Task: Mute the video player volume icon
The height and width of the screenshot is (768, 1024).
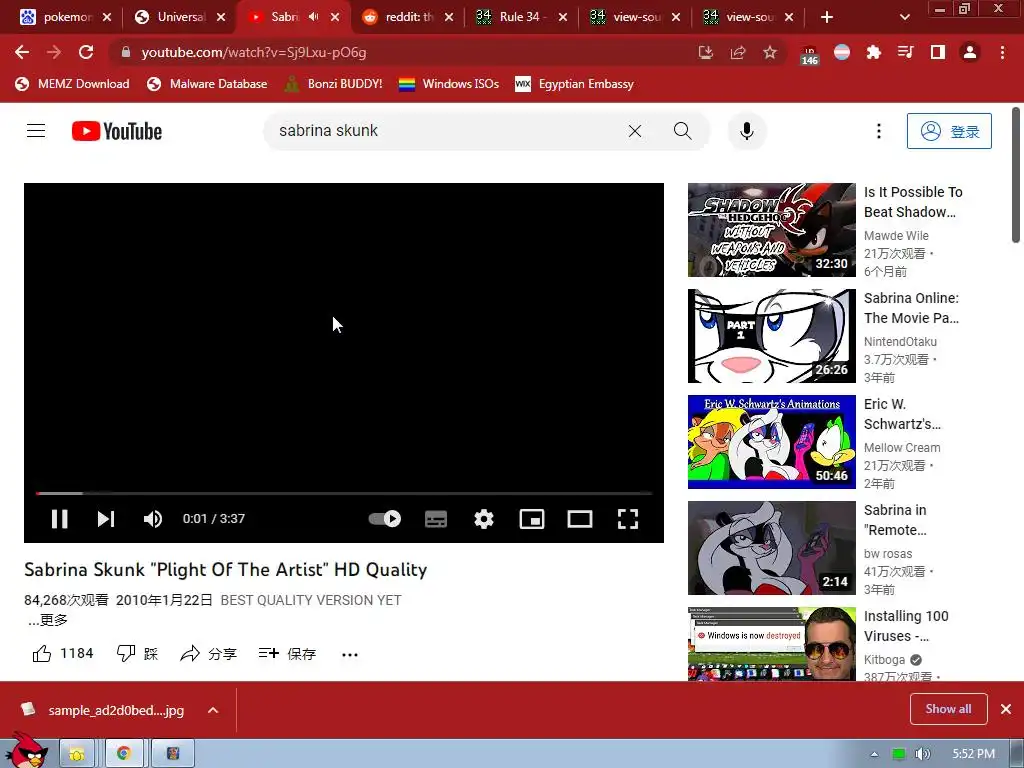Action: click(x=153, y=519)
